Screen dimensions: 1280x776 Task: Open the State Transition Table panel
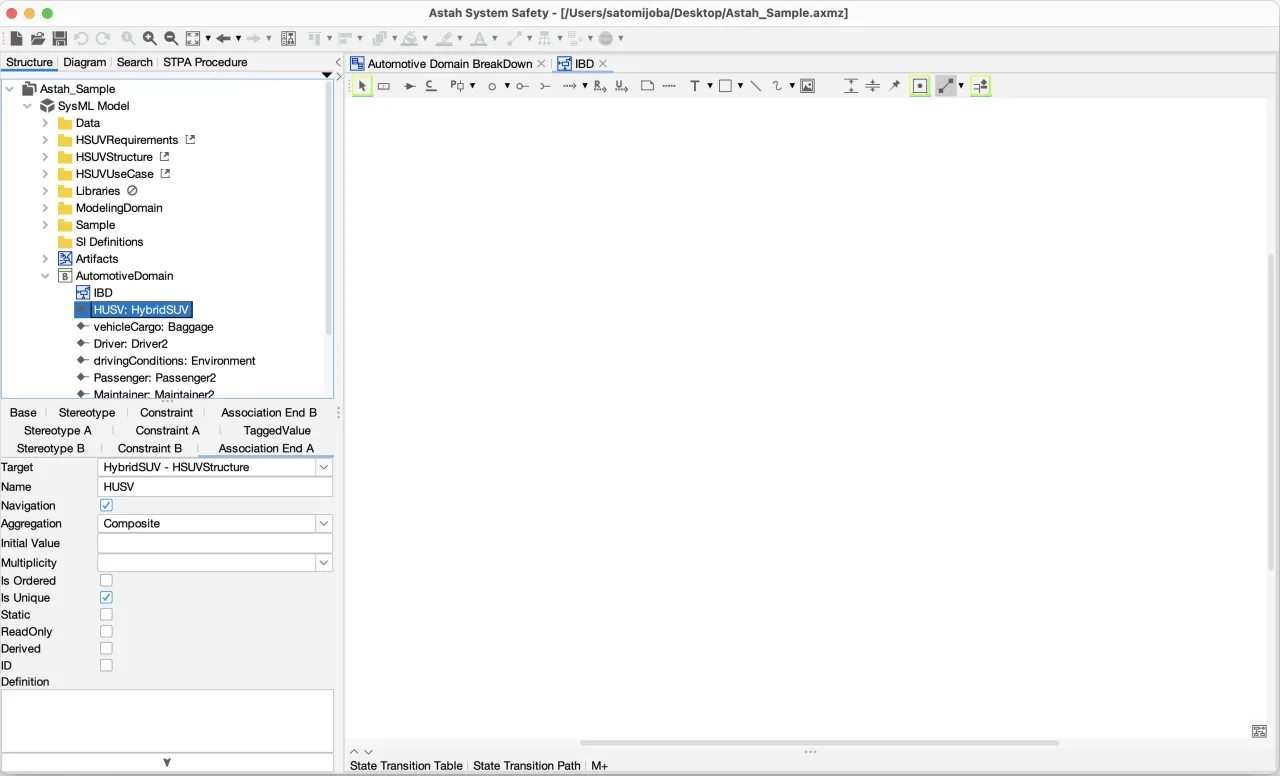(406, 766)
